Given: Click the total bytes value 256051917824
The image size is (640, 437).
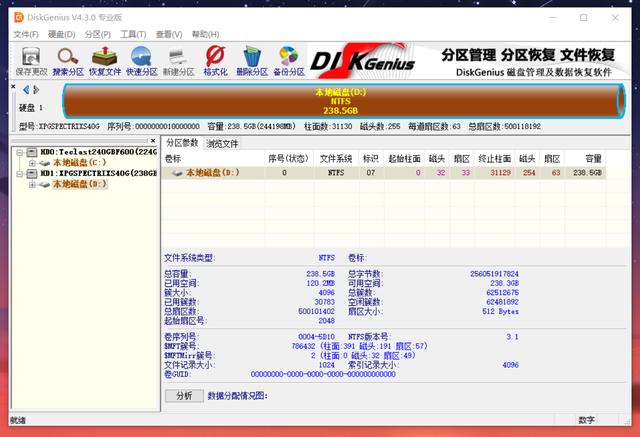Looking at the screenshot, I should pos(494,274).
